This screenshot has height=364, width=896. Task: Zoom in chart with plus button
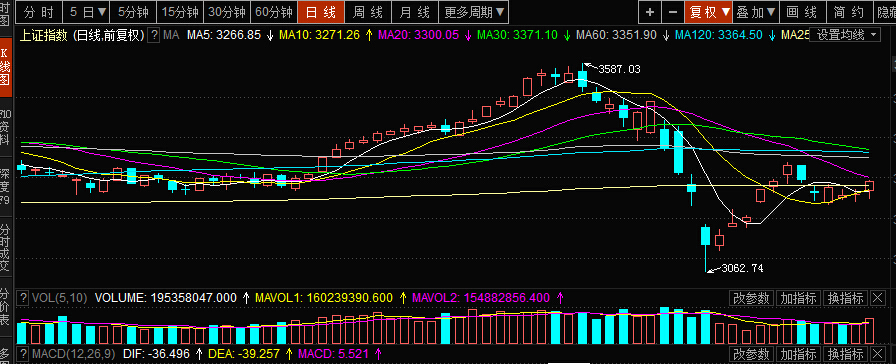[650, 11]
